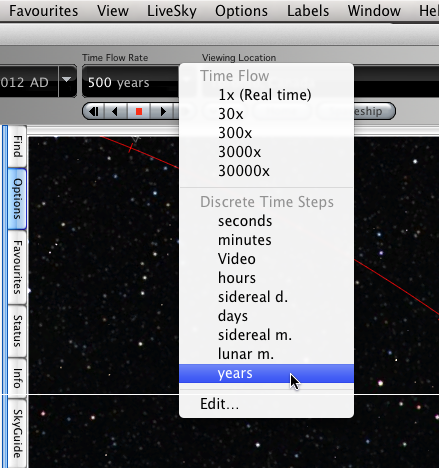The image size is (439, 468).
Task: Open the Window menu
Action: click(x=374, y=11)
